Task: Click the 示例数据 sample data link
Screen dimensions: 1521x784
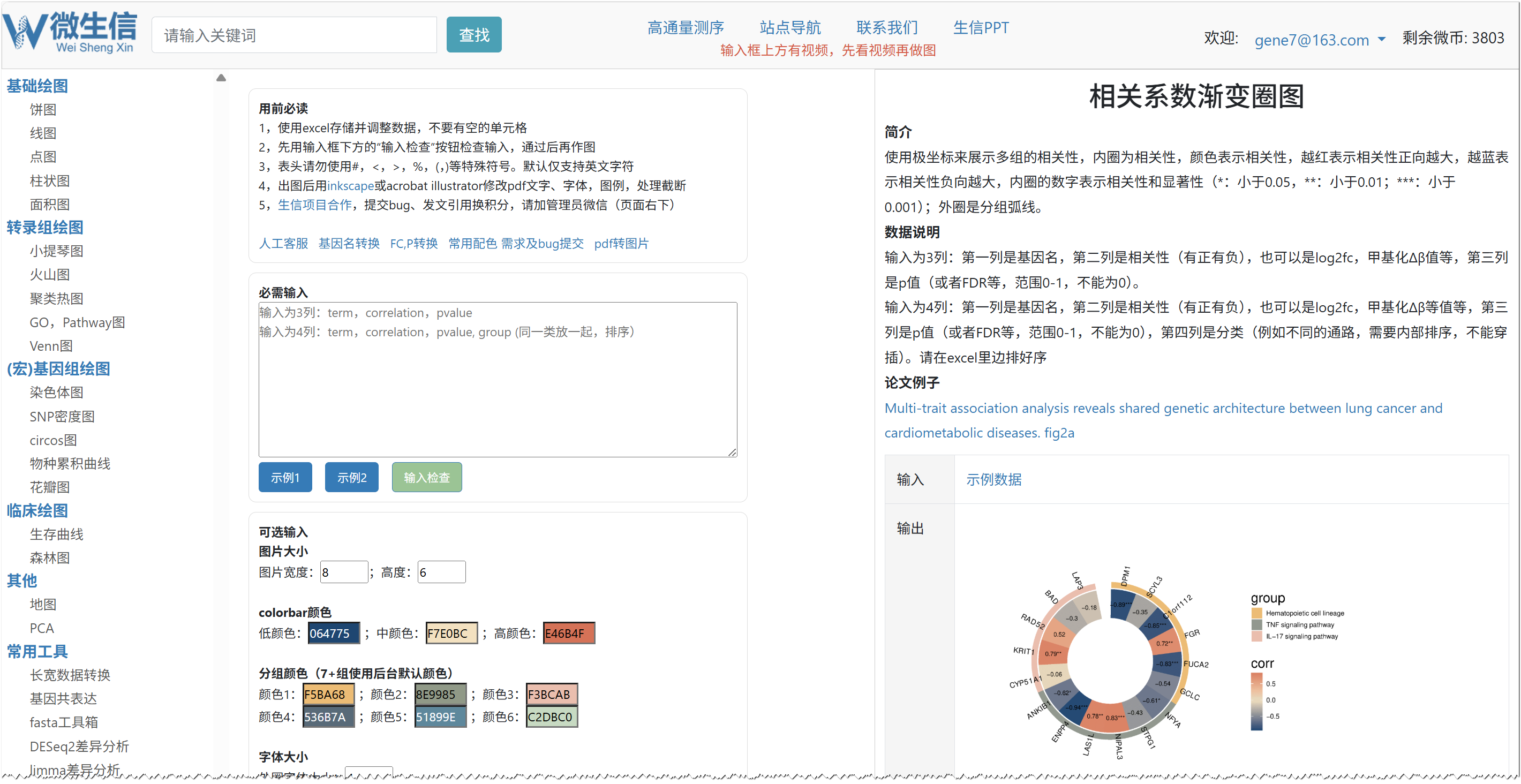Action: [993, 479]
